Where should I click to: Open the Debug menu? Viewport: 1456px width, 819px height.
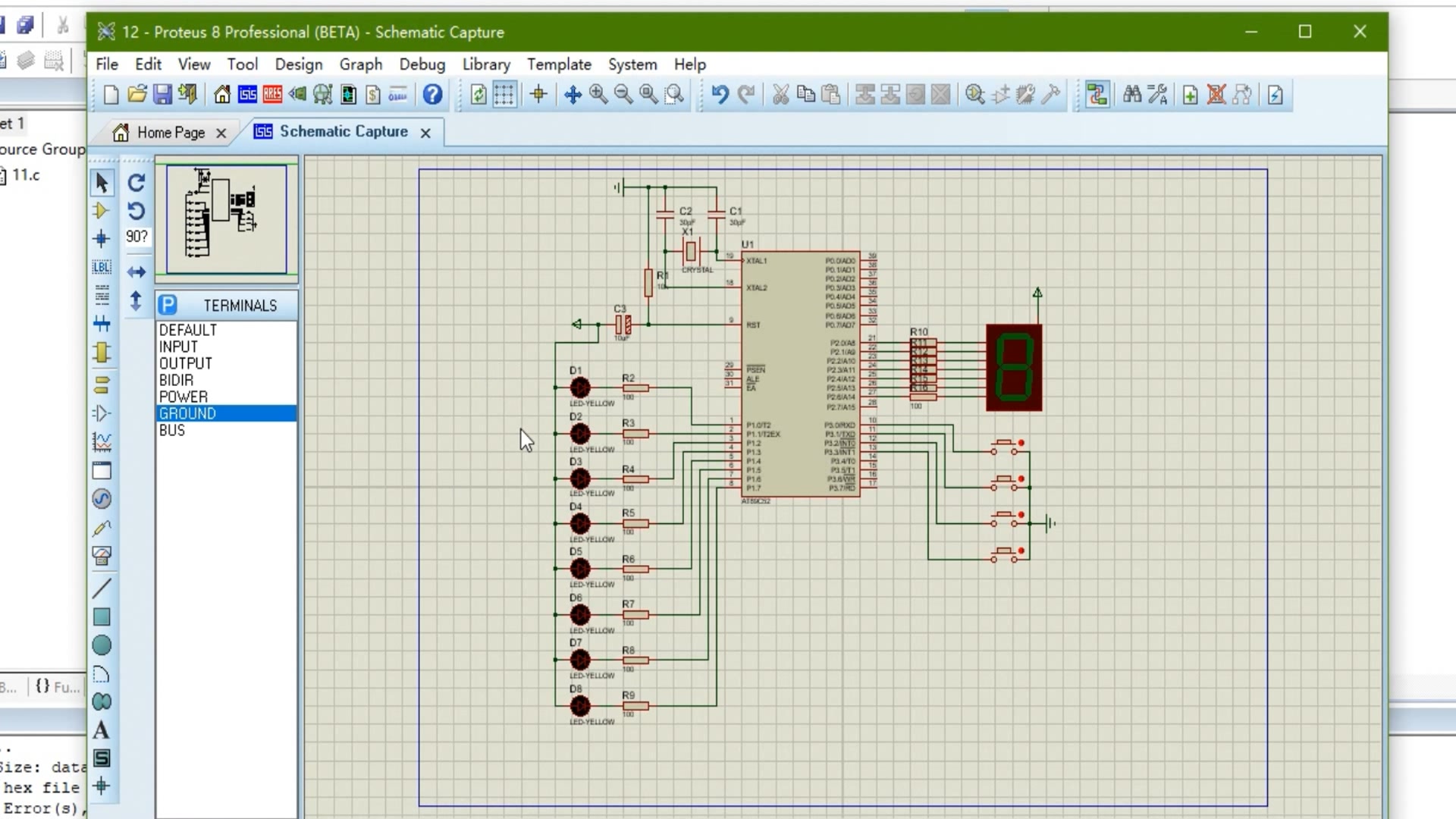[x=421, y=64]
